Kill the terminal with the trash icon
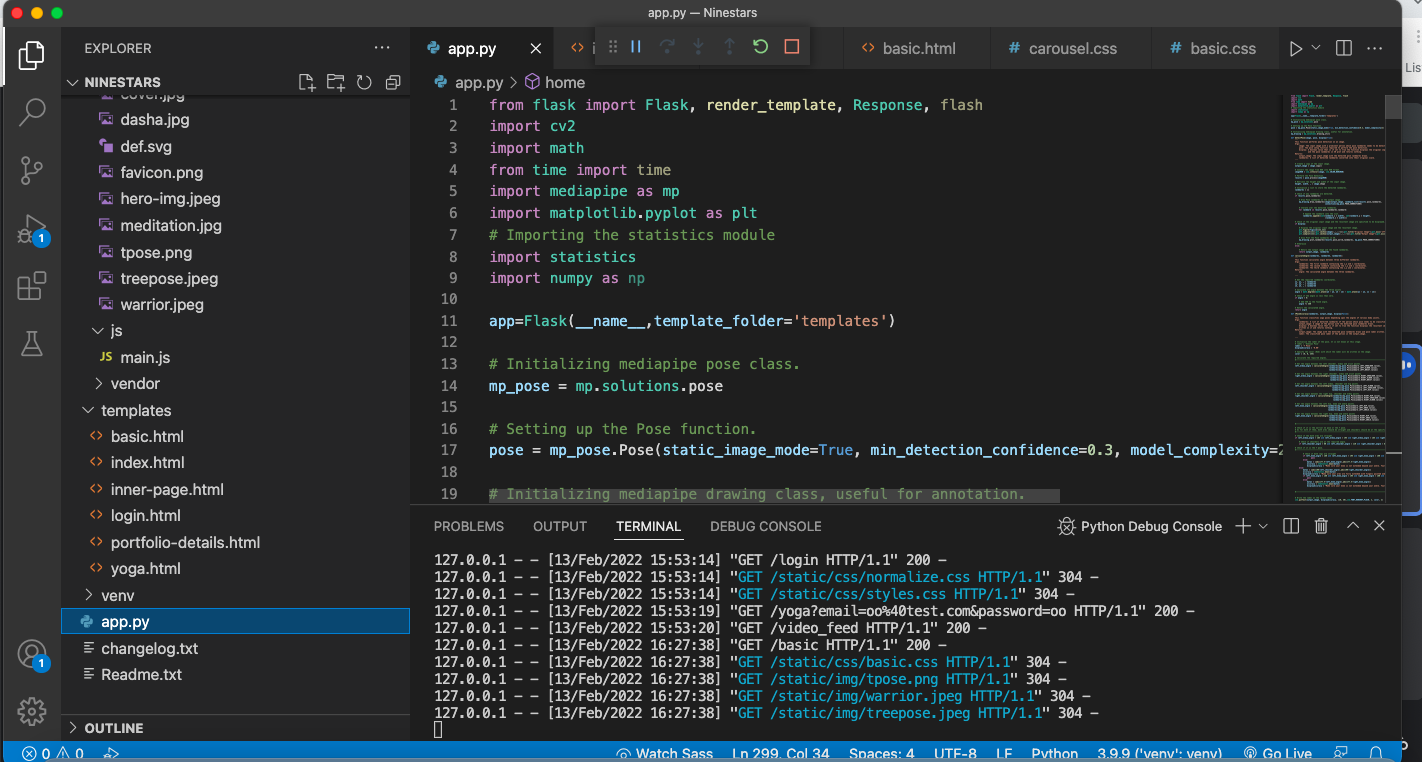 1321,526
